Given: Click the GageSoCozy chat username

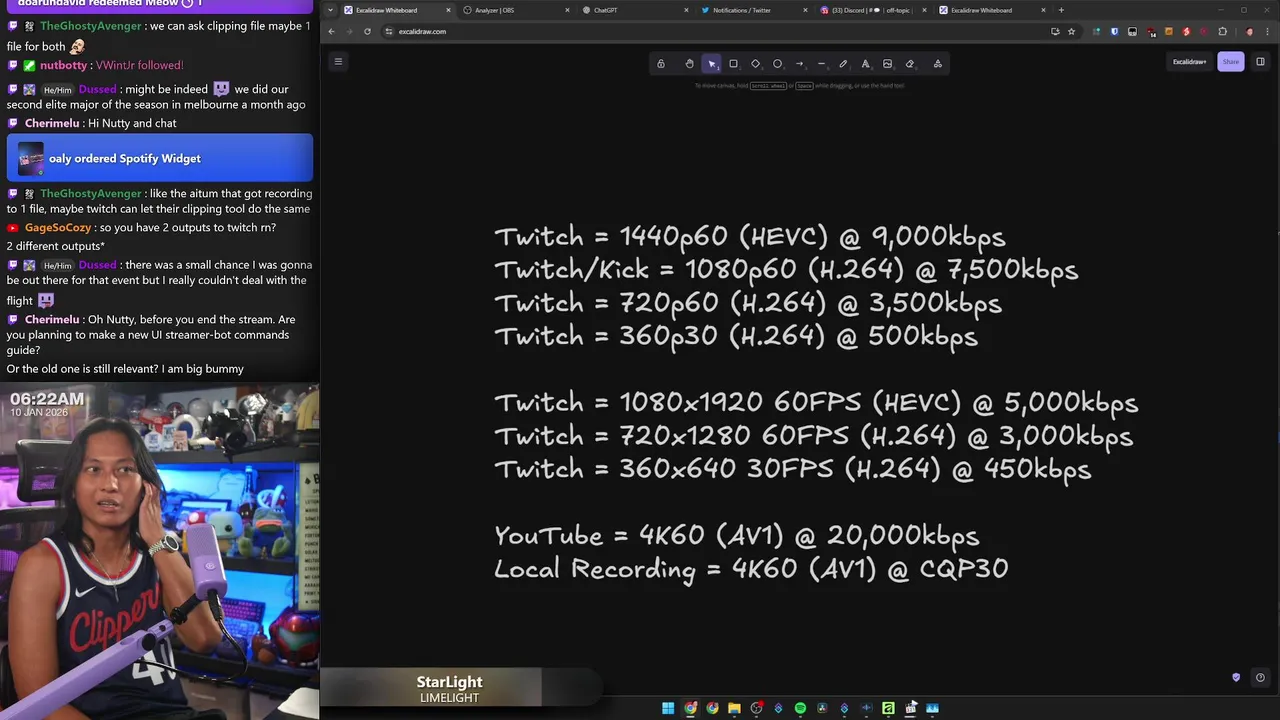Looking at the screenshot, I should tap(58, 228).
